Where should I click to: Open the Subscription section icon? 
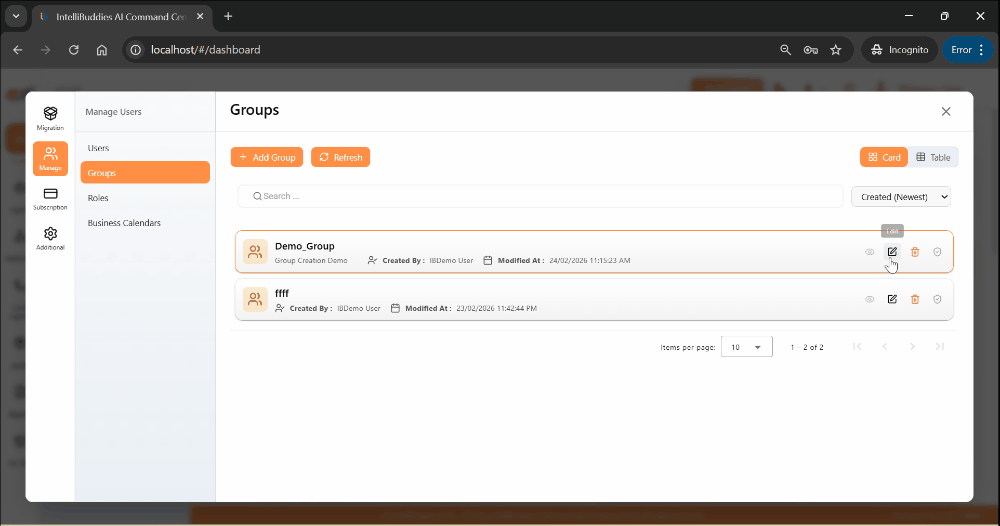coord(50,198)
